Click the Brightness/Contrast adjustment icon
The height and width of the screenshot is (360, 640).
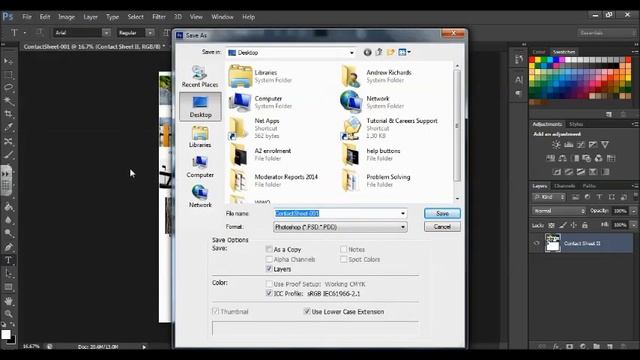point(556,145)
